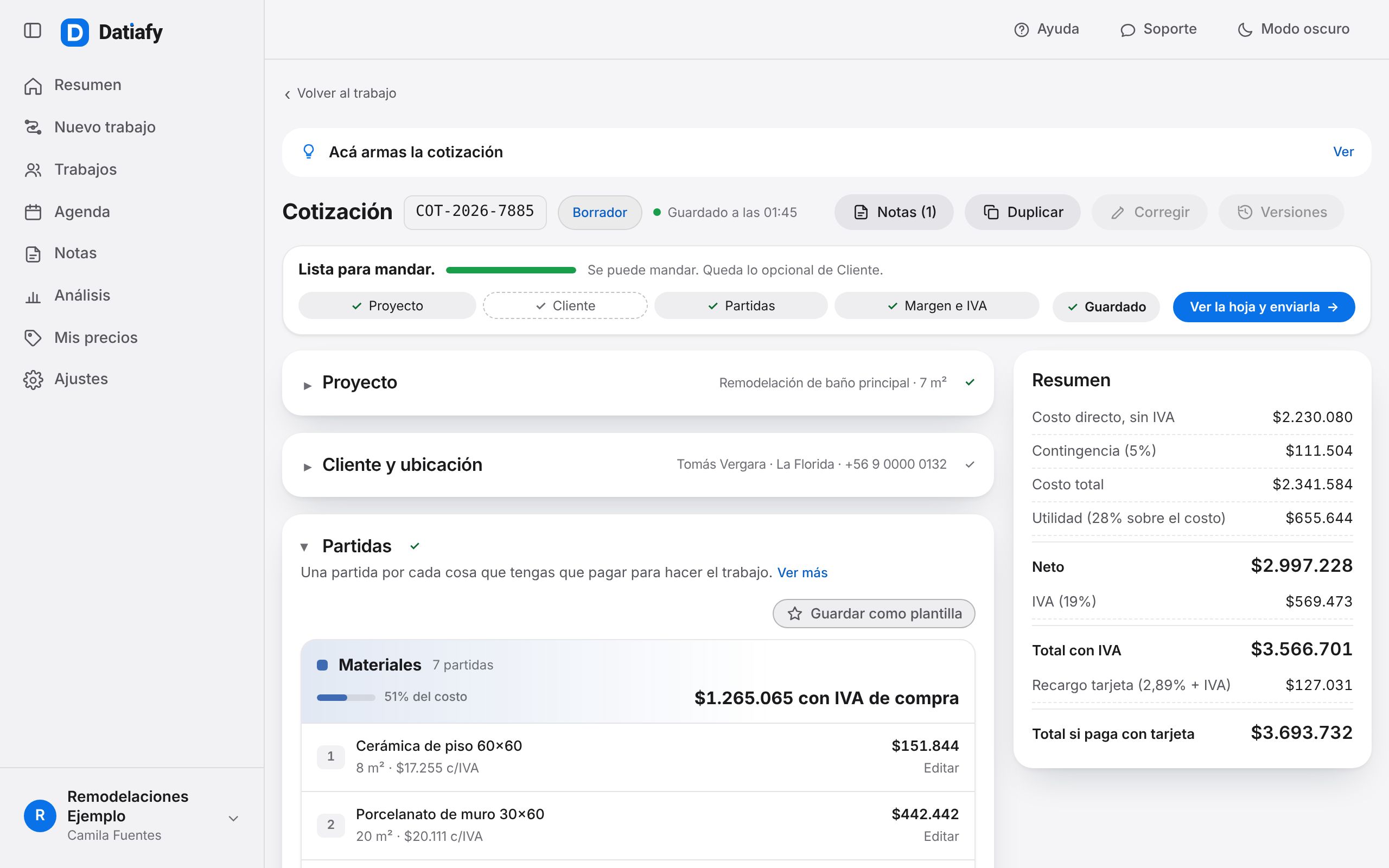This screenshot has height=868, width=1389.
Task: Click the Corregir pencil icon
Action: (1118, 213)
